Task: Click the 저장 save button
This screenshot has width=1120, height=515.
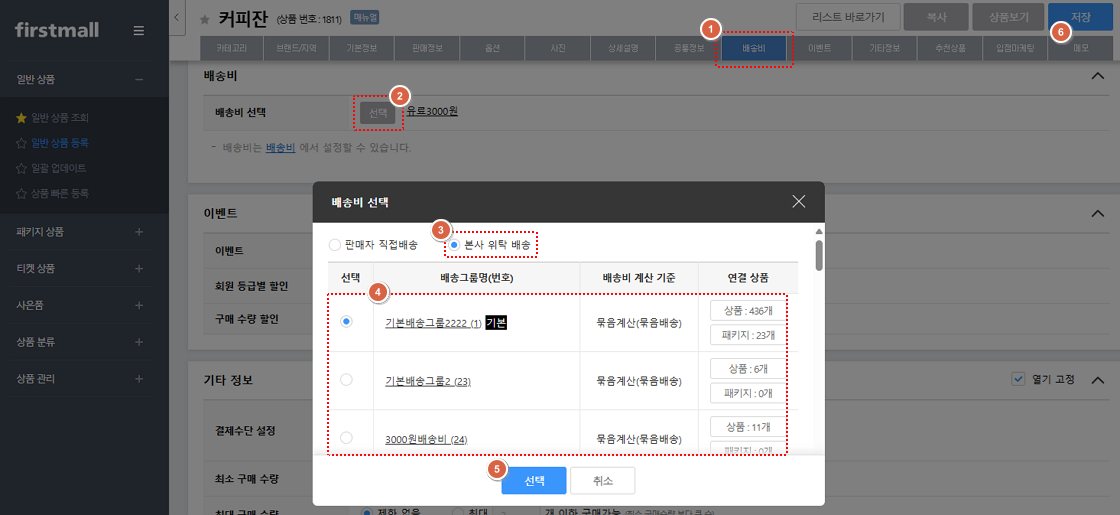Action: click(1080, 16)
